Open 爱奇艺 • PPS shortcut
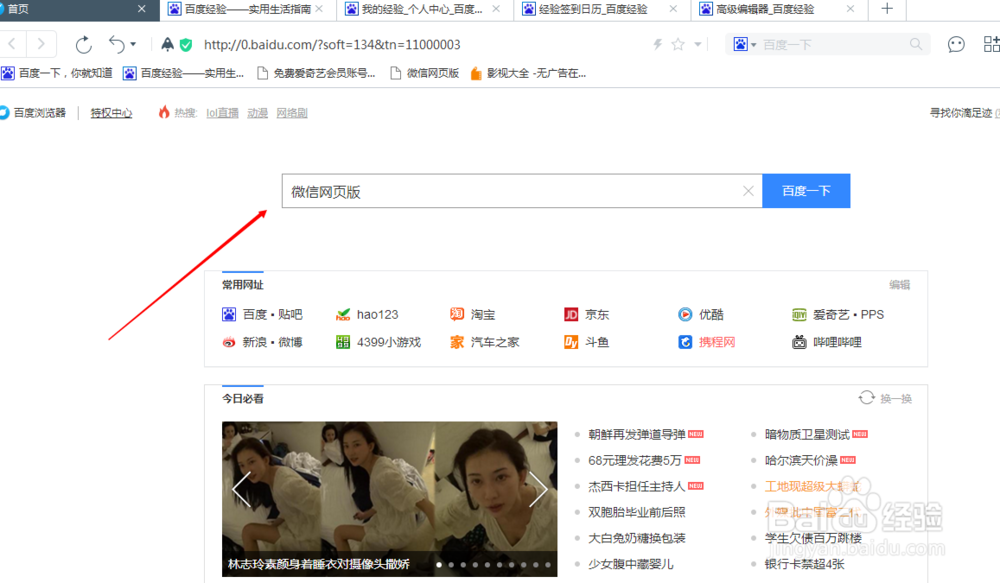 tap(838, 314)
